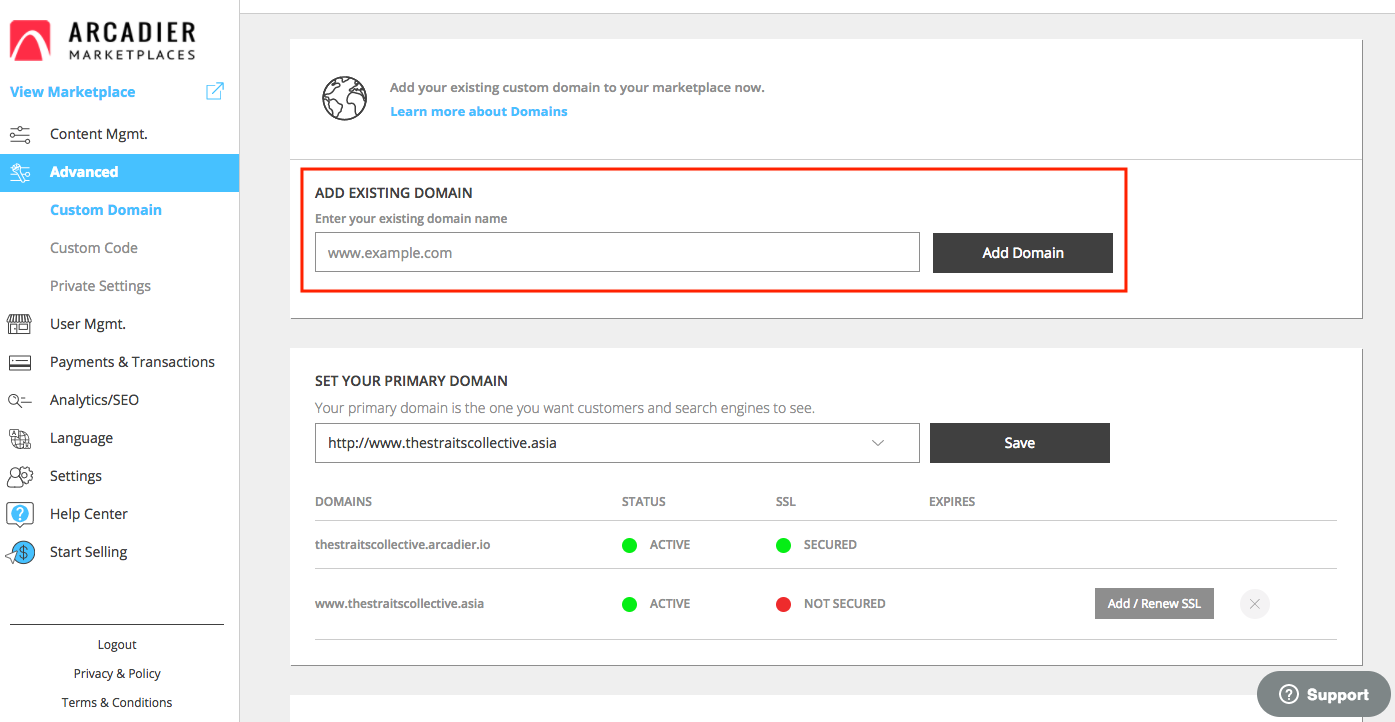Select the primary domain combo box

pos(617,443)
